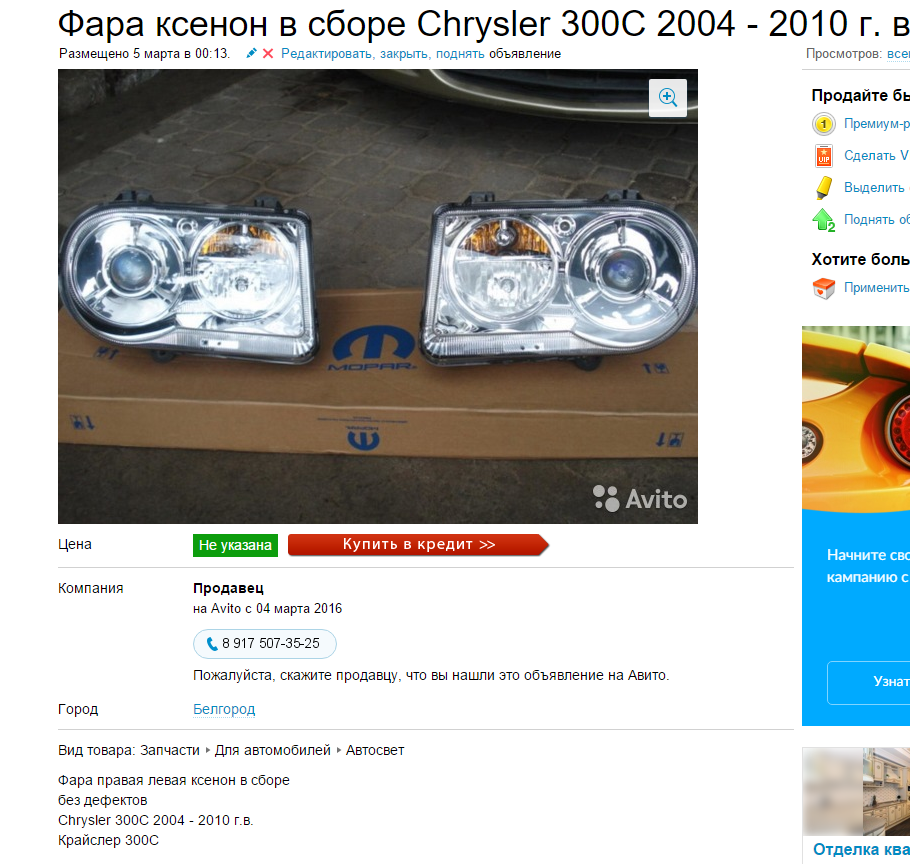This screenshot has height=864, width=910.
Task: Click the phone handset icon
Action: (212, 644)
